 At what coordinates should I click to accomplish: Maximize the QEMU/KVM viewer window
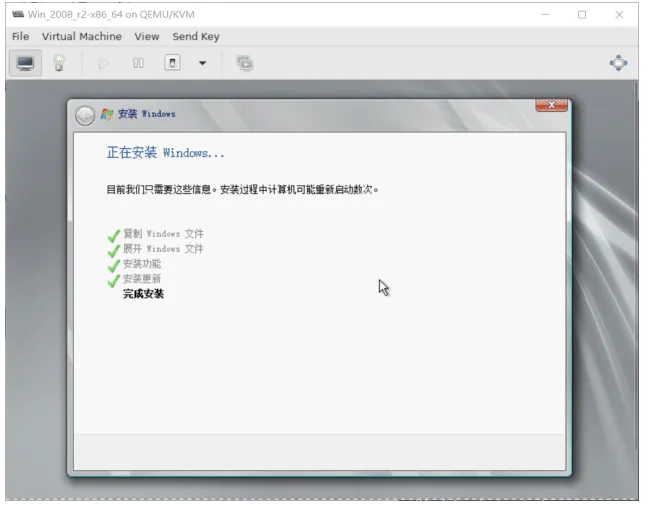[582, 15]
